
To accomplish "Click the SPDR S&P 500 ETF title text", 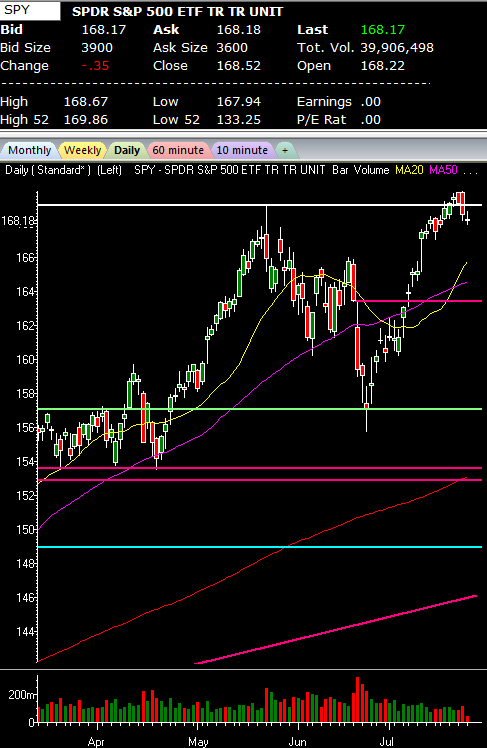I will click(177, 11).
